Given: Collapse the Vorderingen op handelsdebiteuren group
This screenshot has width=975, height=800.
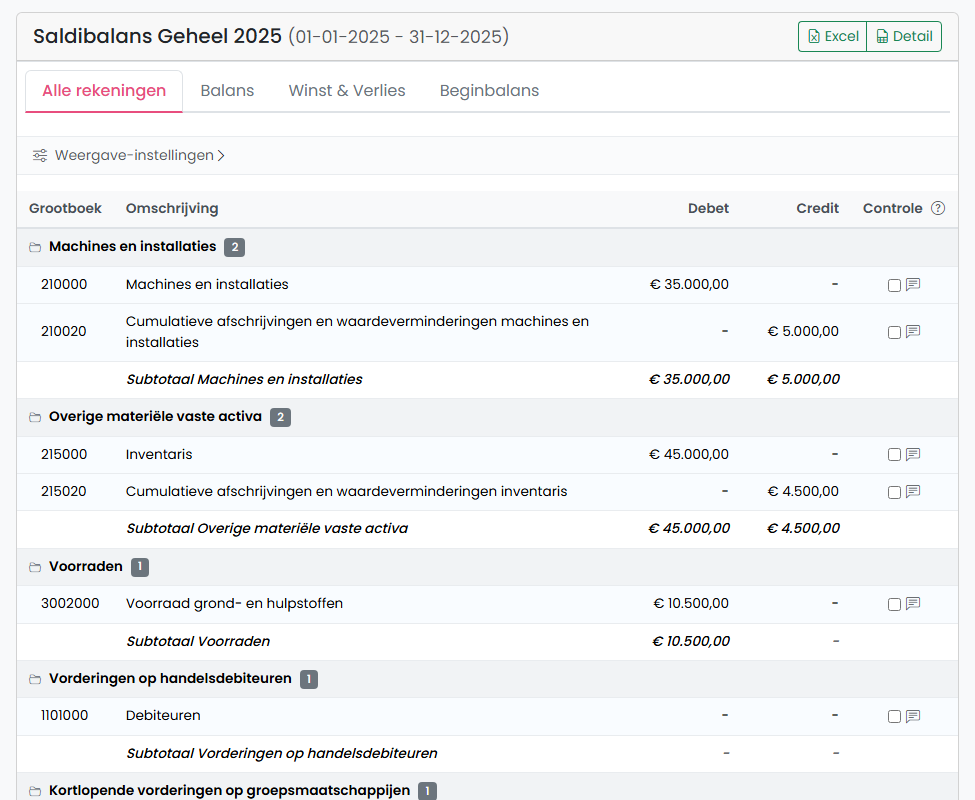Looking at the screenshot, I should (x=488, y=679).
